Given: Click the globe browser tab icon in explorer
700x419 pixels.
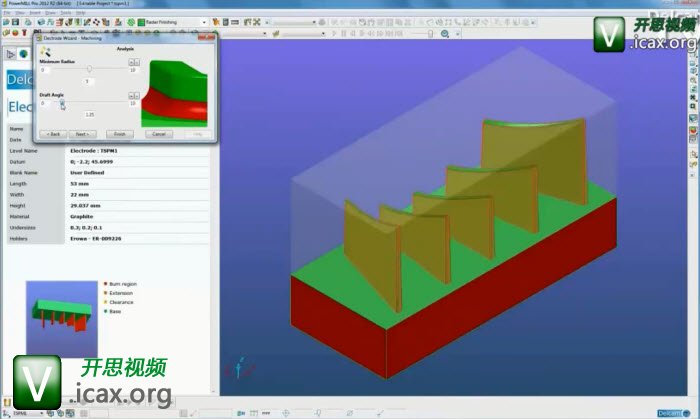Looking at the screenshot, I should [x=23, y=54].
